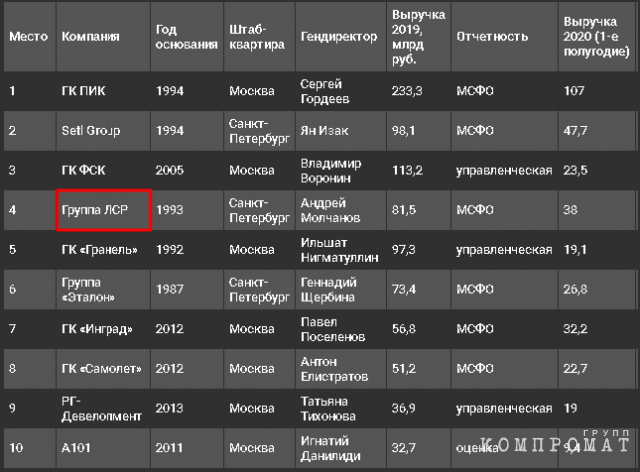
Task: Click the 'Отчетность' column header
Action: click(x=492, y=37)
